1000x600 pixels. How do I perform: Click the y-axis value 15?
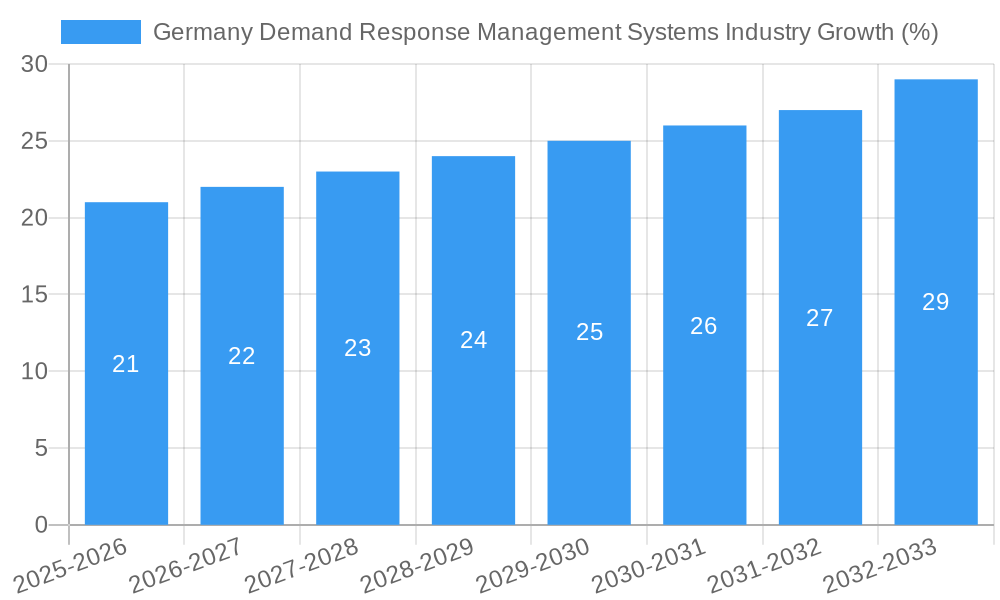pyautogui.click(x=34, y=295)
